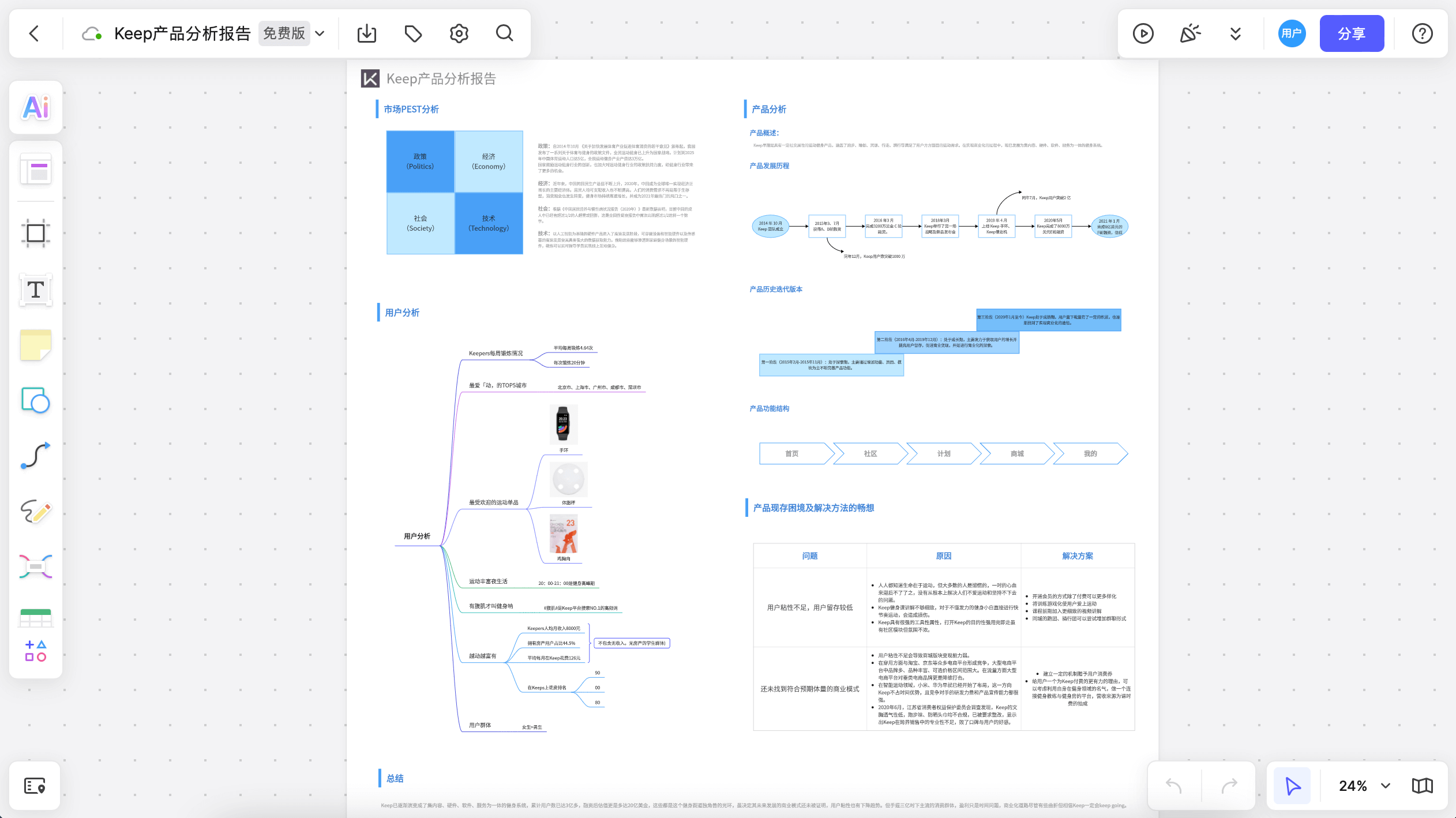Click the celebration party icon
Screen dimensions: 1456x818
click(1189, 33)
